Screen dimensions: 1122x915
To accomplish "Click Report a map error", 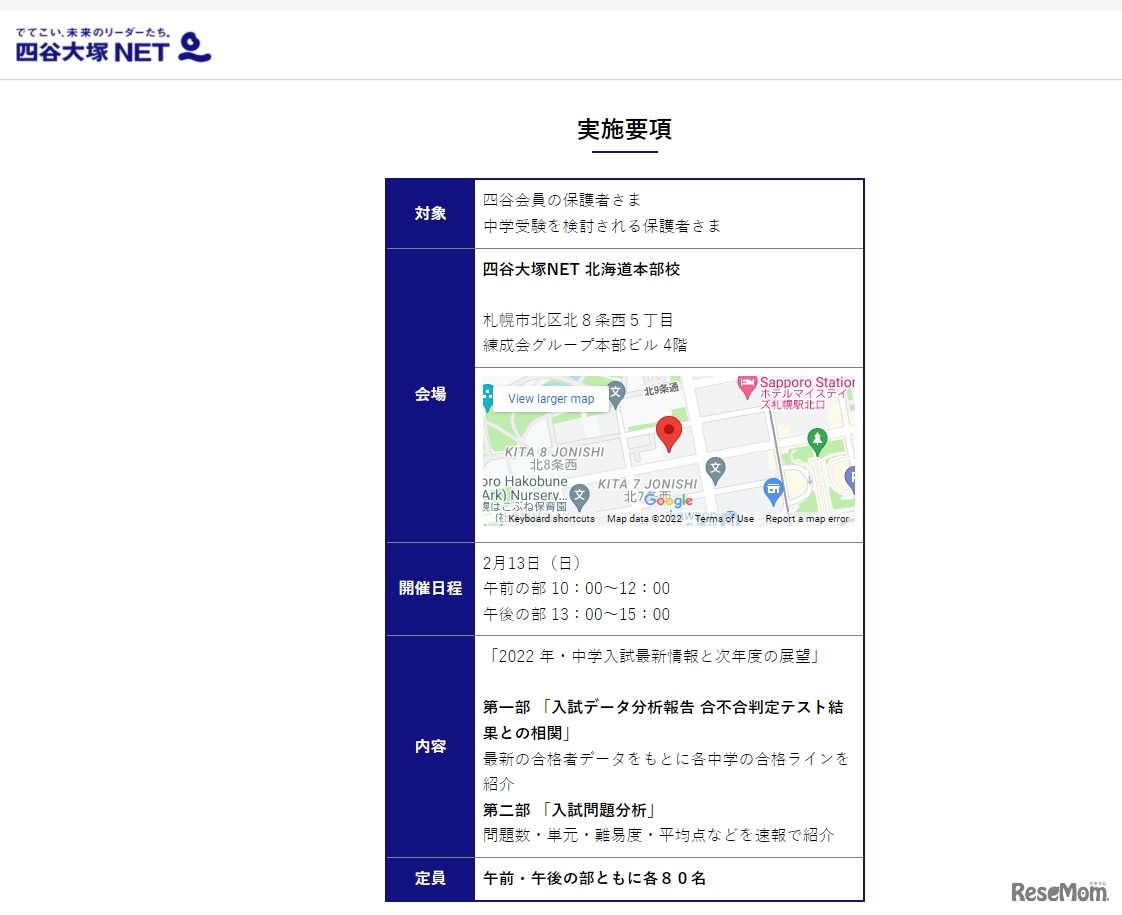I will tap(807, 519).
